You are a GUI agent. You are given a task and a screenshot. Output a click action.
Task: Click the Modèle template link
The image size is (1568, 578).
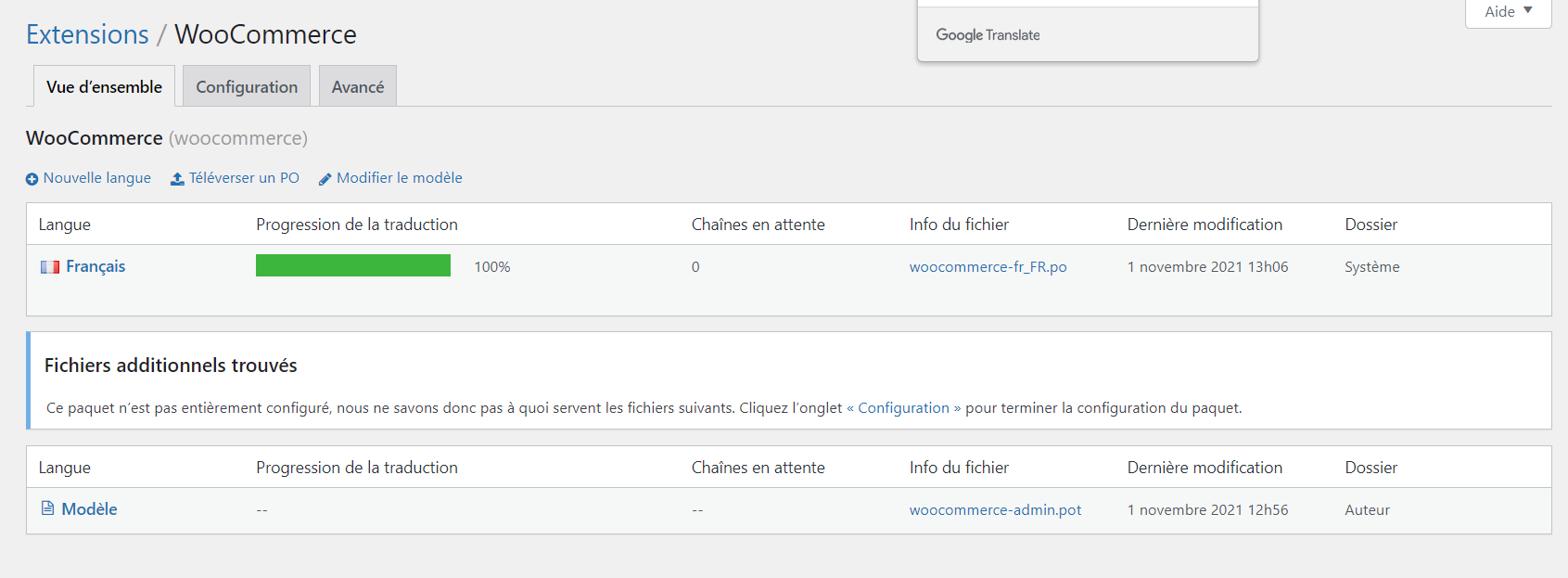tap(89, 509)
